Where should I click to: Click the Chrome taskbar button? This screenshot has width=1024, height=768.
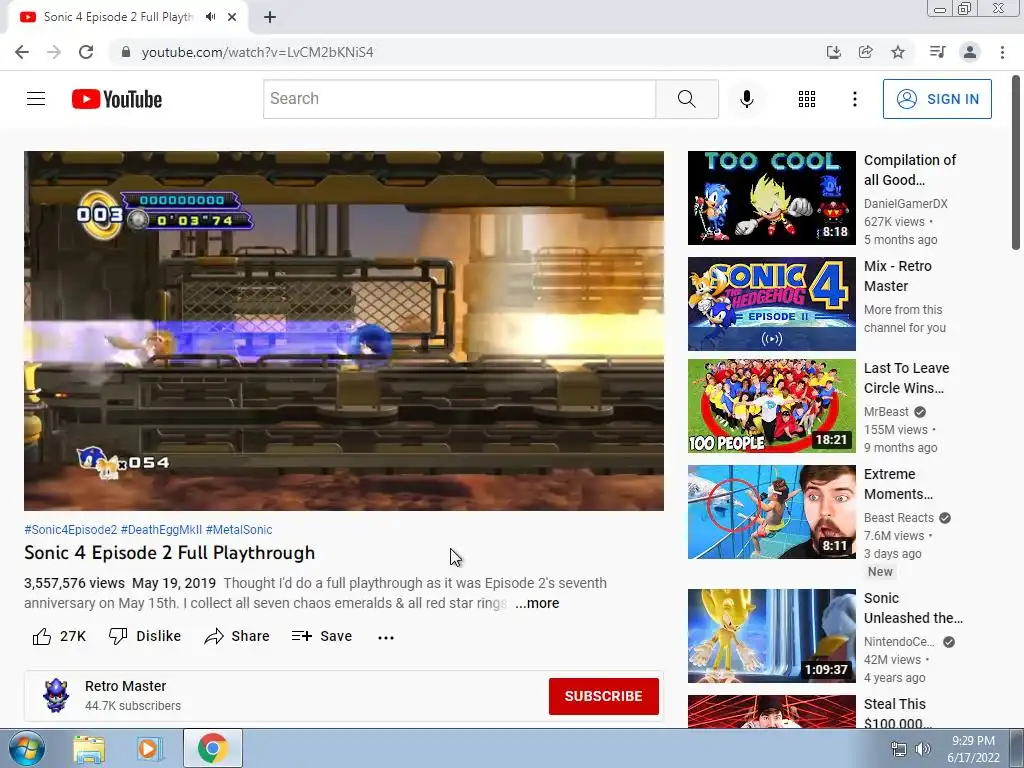213,748
